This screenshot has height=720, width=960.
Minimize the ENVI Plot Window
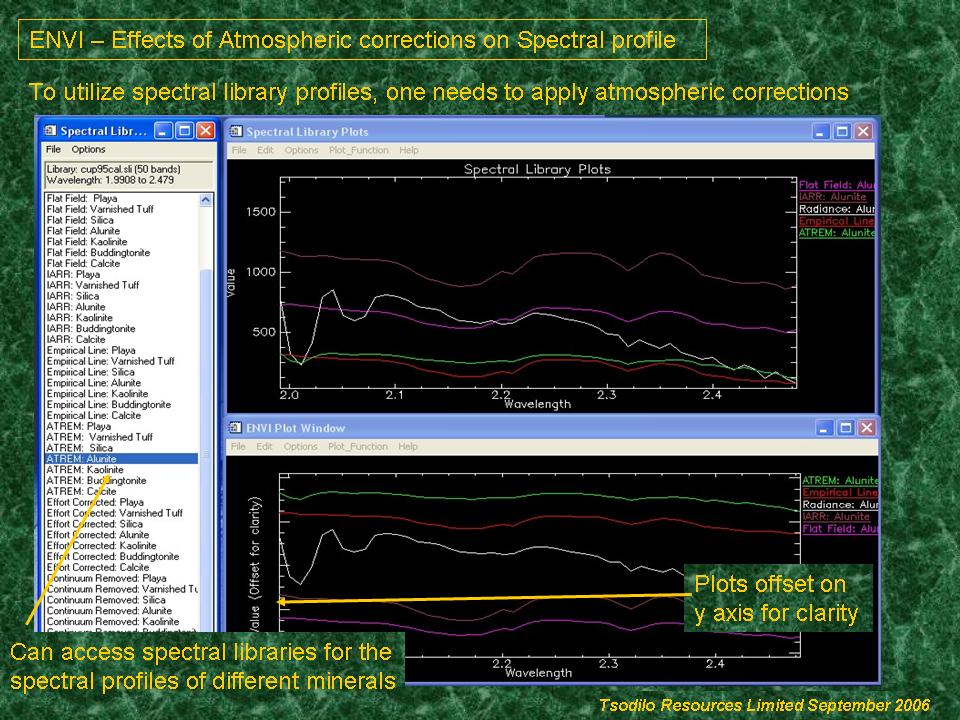tap(824, 427)
